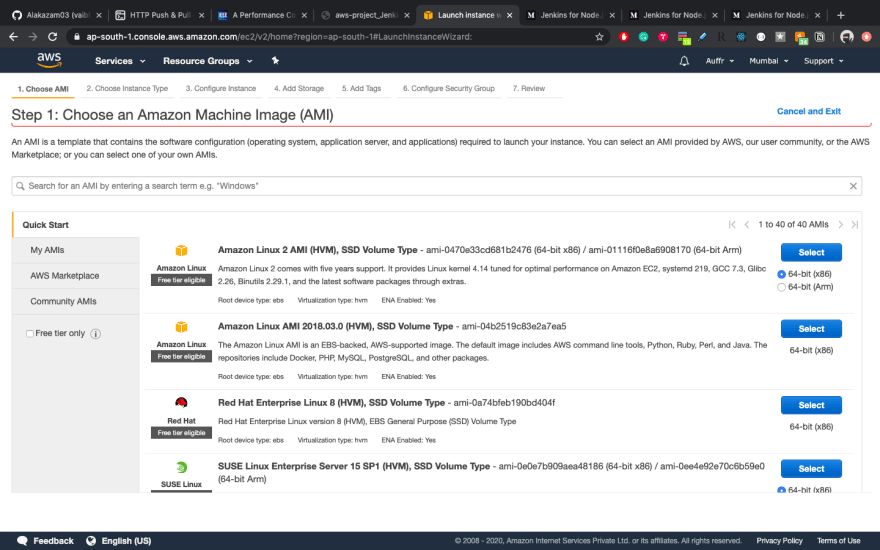Image resolution: width=880 pixels, height=550 pixels.
Task: Click the pen extension icon in browser toolbar
Action: 702,36
